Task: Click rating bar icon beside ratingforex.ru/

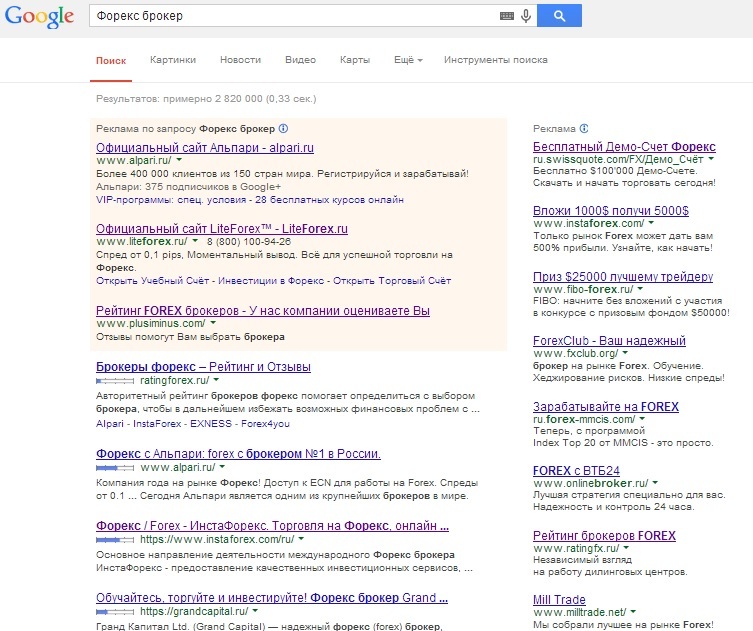Action: [x=115, y=381]
